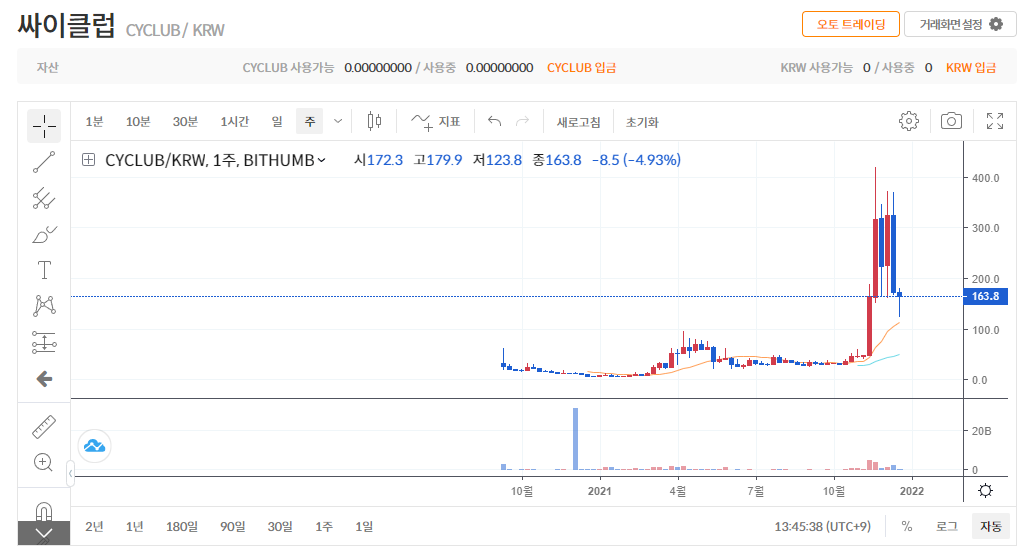The image size is (1031, 552).
Task: Toggle percent scale mode
Action: tap(907, 526)
